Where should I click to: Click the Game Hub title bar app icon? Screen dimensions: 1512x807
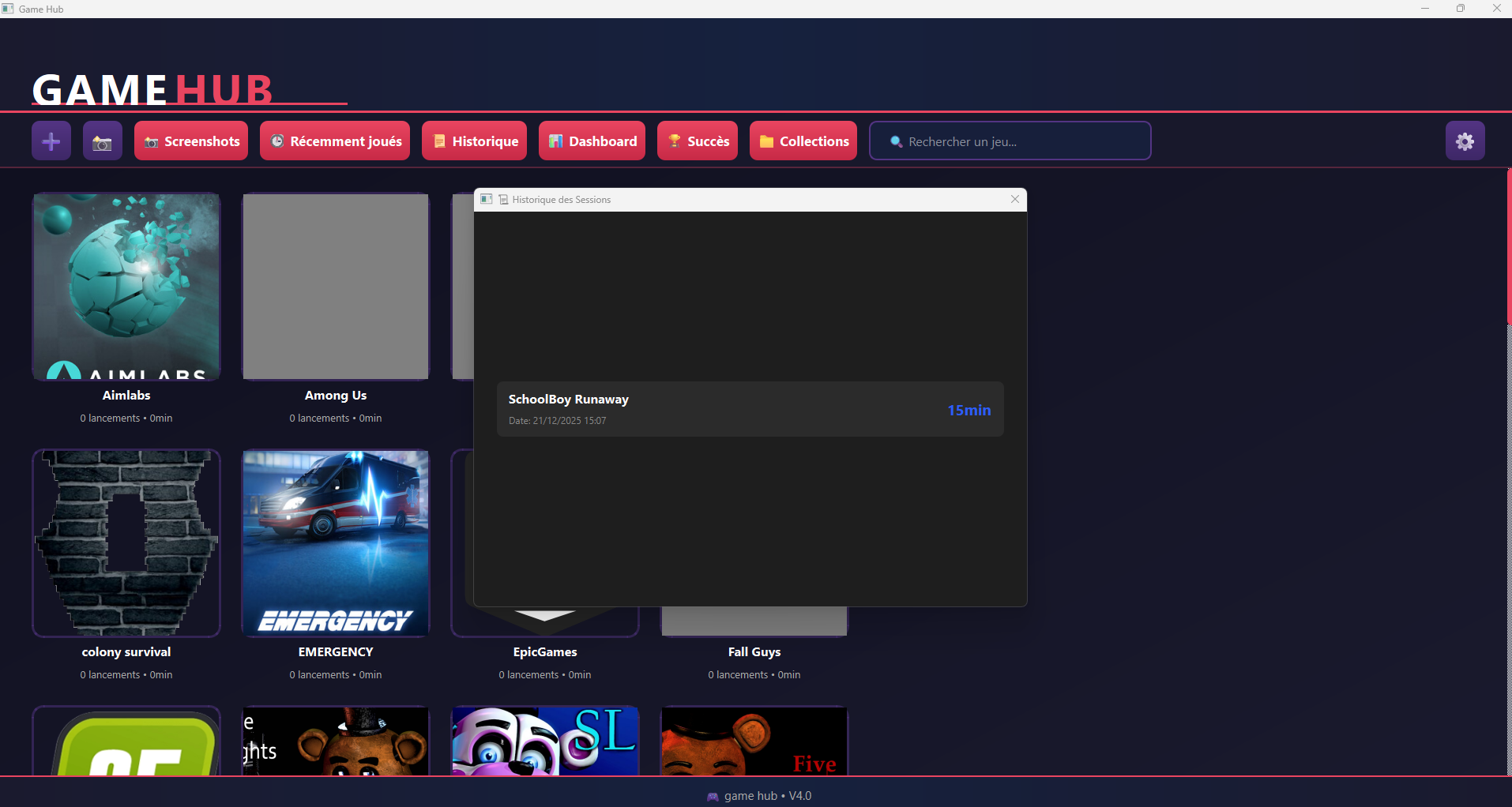(x=8, y=9)
